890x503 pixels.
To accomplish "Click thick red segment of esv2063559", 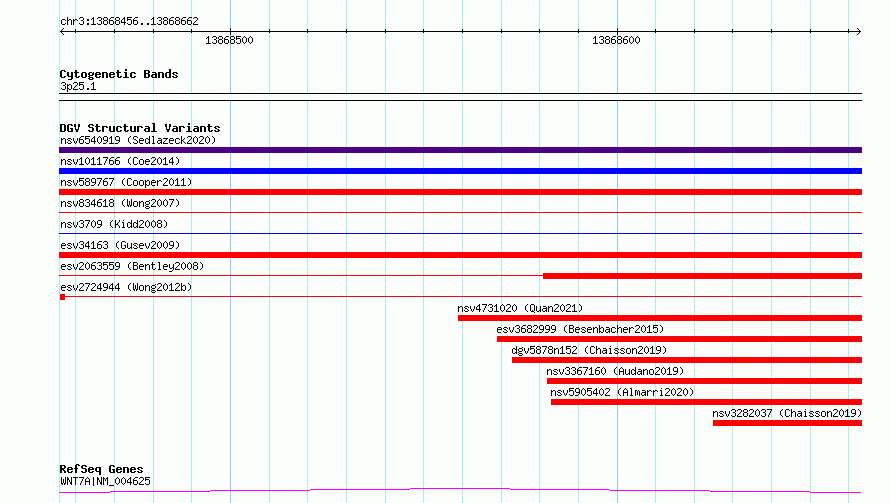I will coord(702,276).
